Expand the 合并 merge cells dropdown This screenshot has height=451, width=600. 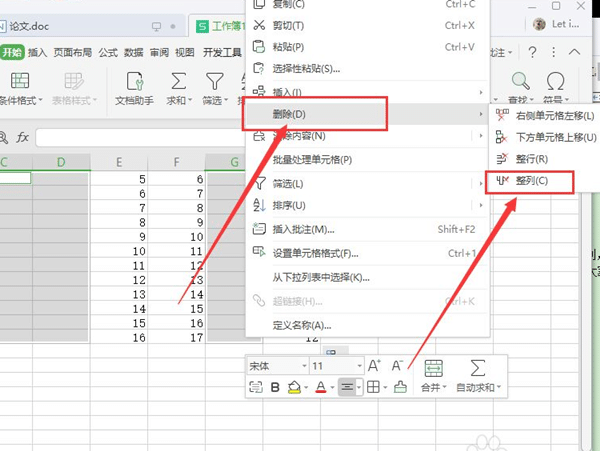(445, 388)
